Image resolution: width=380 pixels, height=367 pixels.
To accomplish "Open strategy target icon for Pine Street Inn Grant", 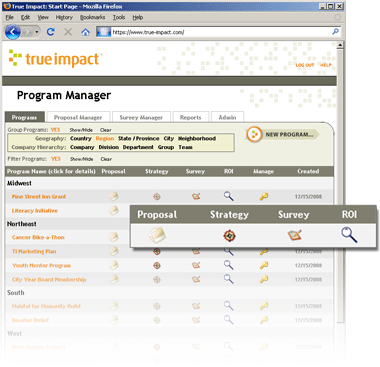I will point(157,197).
